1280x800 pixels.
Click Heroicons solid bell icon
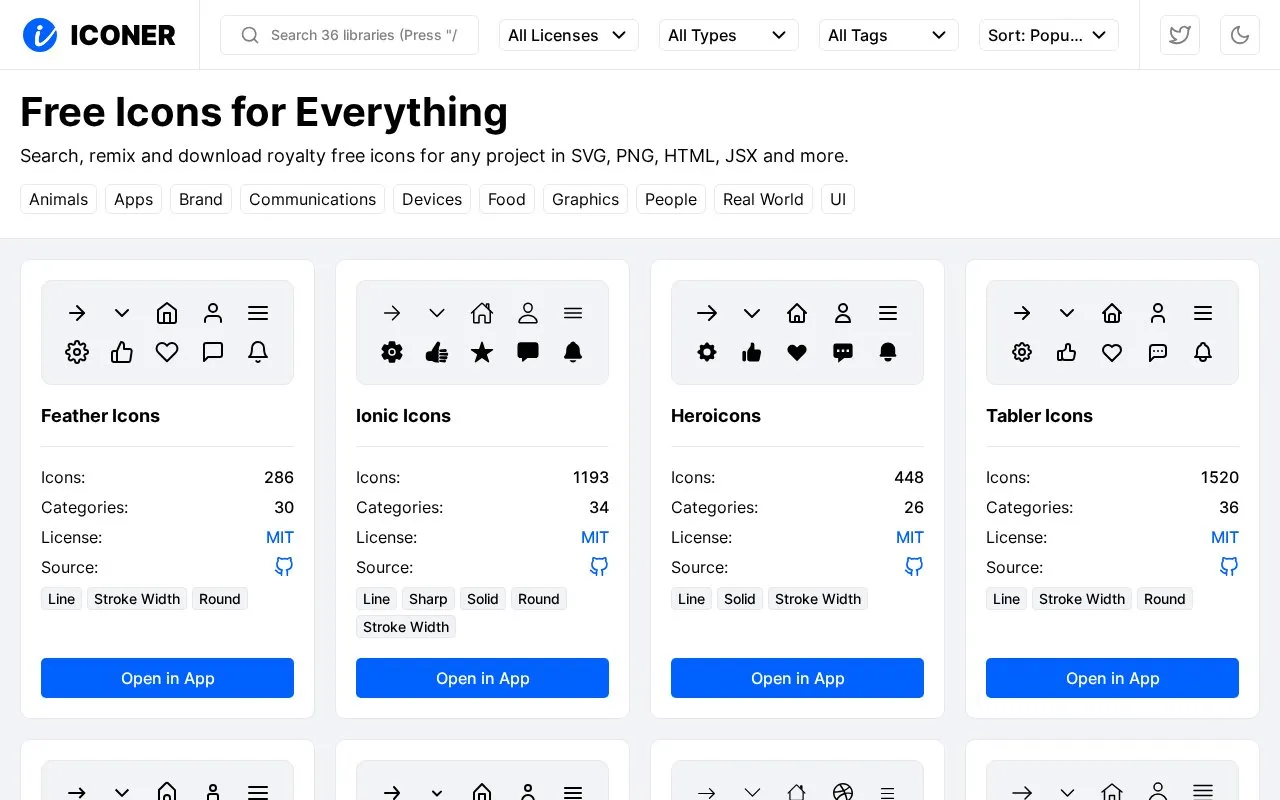coord(888,352)
